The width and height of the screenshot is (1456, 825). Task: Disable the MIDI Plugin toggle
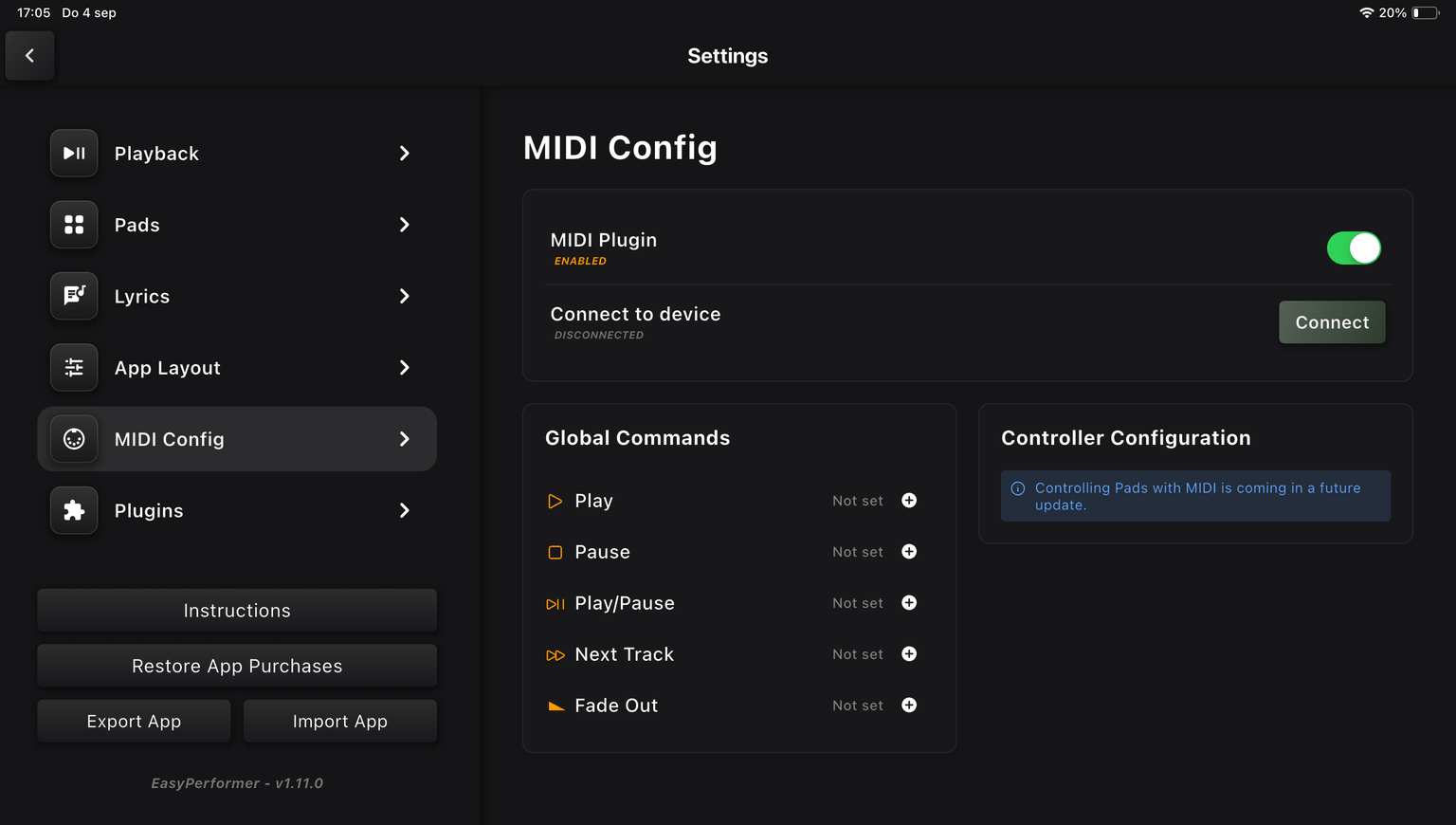point(1353,248)
